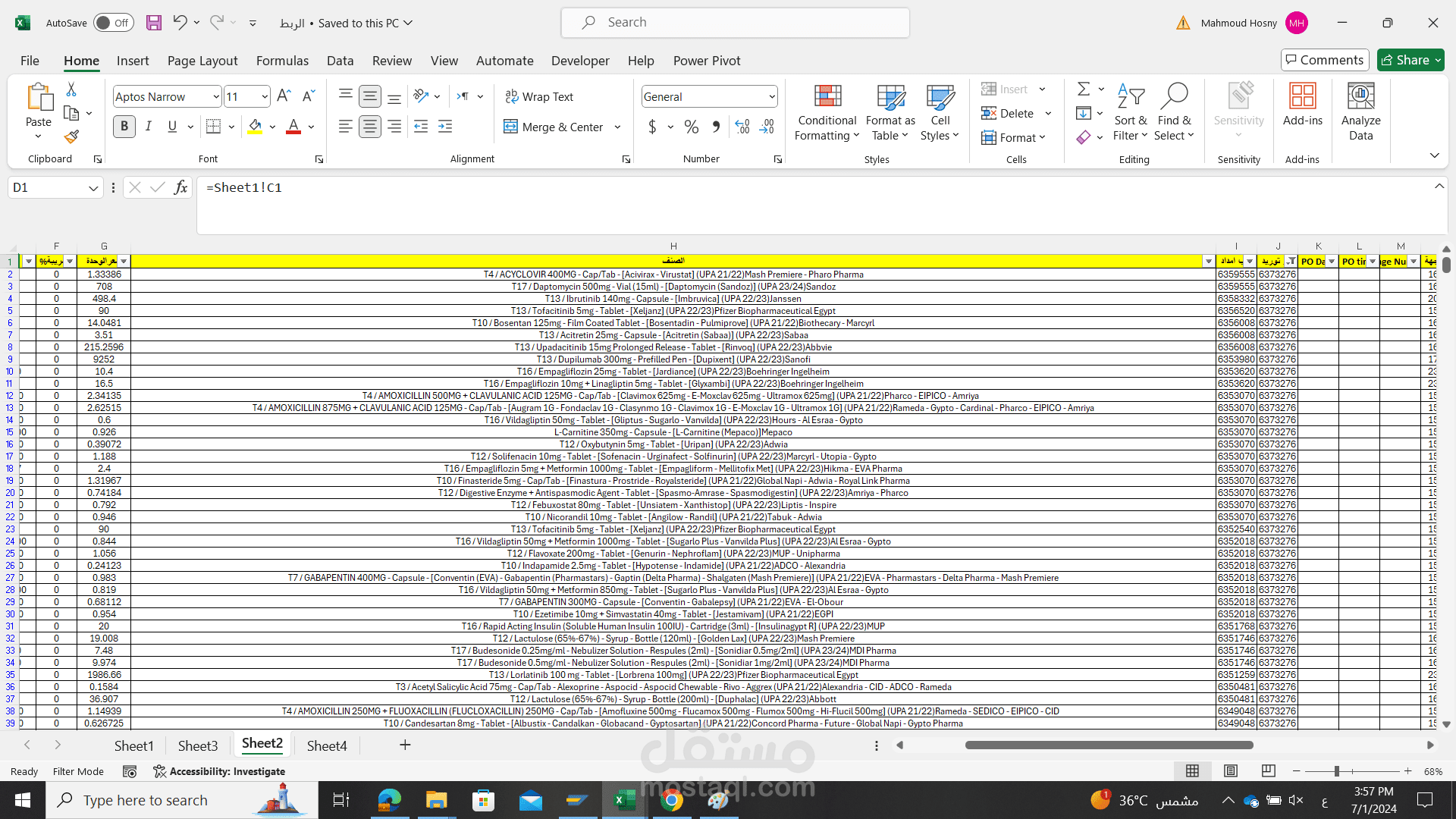
Task: Switch to Page Layout view in status bar
Action: 1231,771
